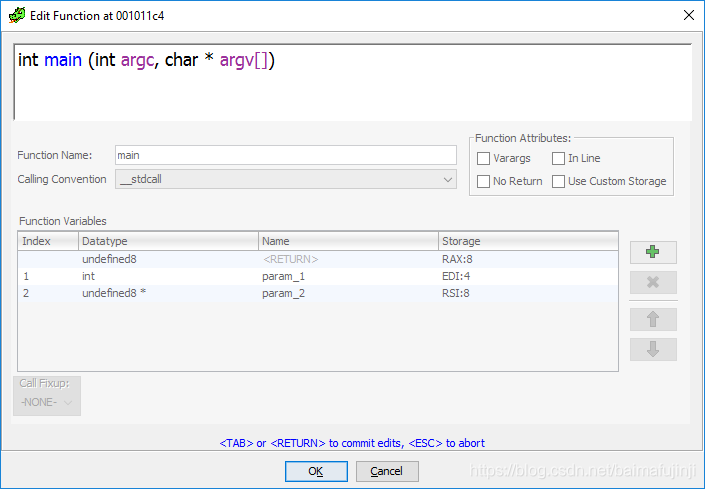Click the undefined8 * datatype cell
This screenshot has height=489, width=705.
[168, 293]
